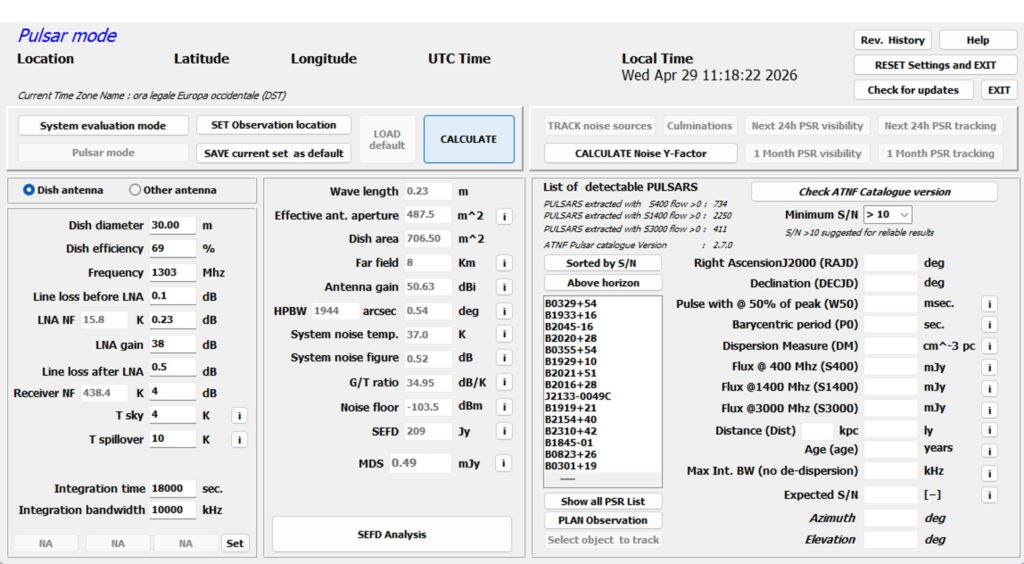This screenshot has height=564, width=1024.
Task: Show info for Antenna gain
Action: click(x=504, y=287)
